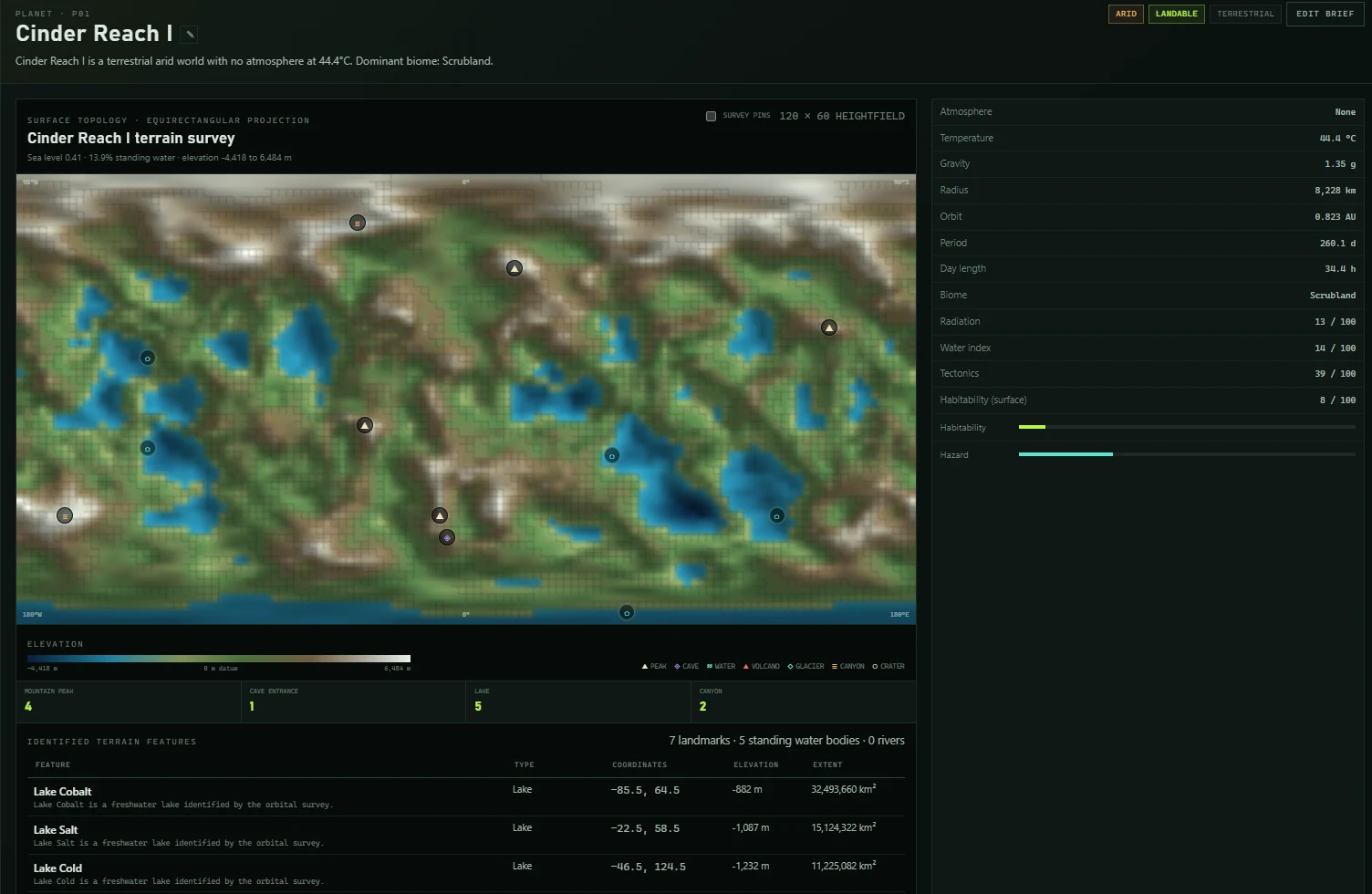Select the peak marker left of map center
The height and width of the screenshot is (894, 1372).
(x=365, y=425)
